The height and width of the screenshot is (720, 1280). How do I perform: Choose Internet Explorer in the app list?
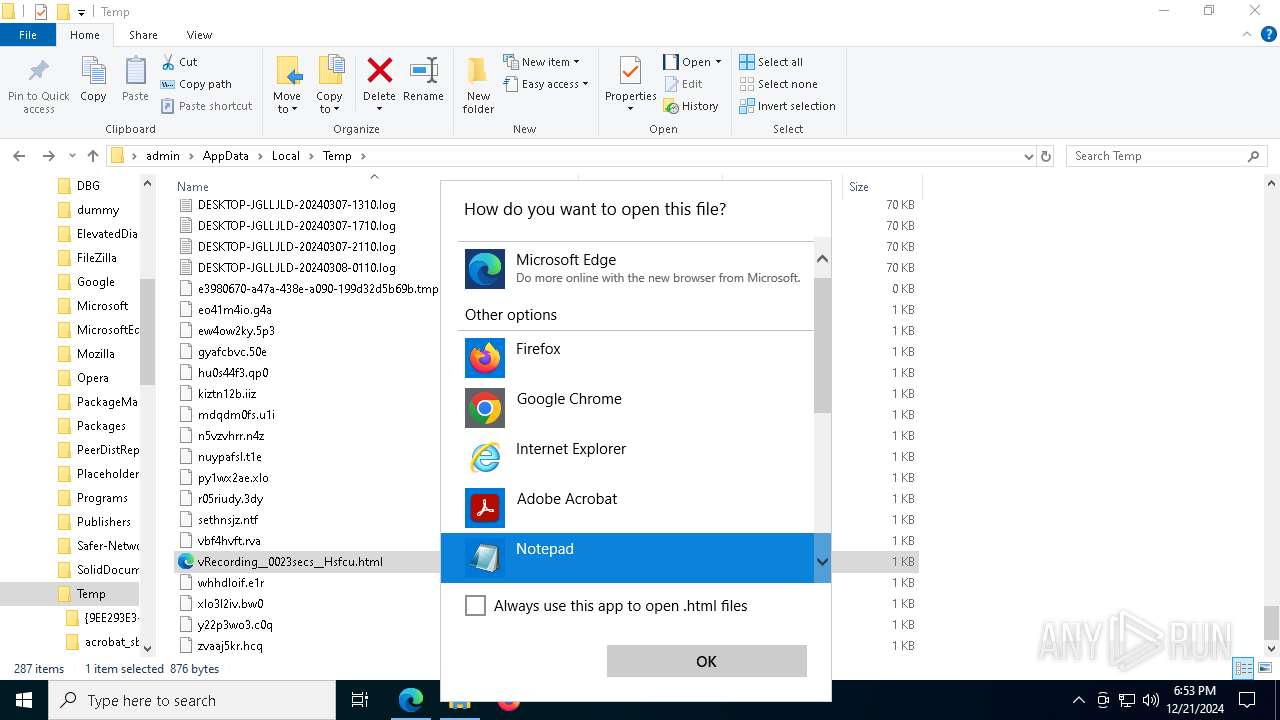click(x=628, y=457)
